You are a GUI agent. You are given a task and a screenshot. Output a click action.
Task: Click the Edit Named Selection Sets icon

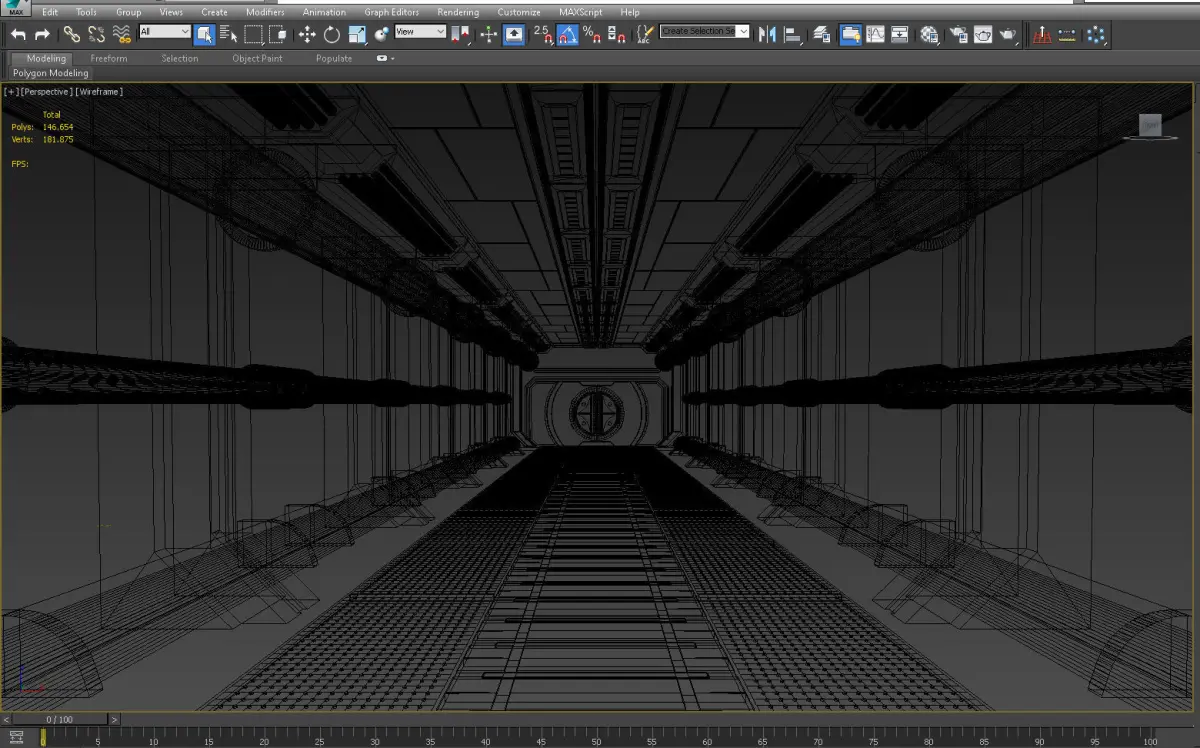click(x=645, y=34)
